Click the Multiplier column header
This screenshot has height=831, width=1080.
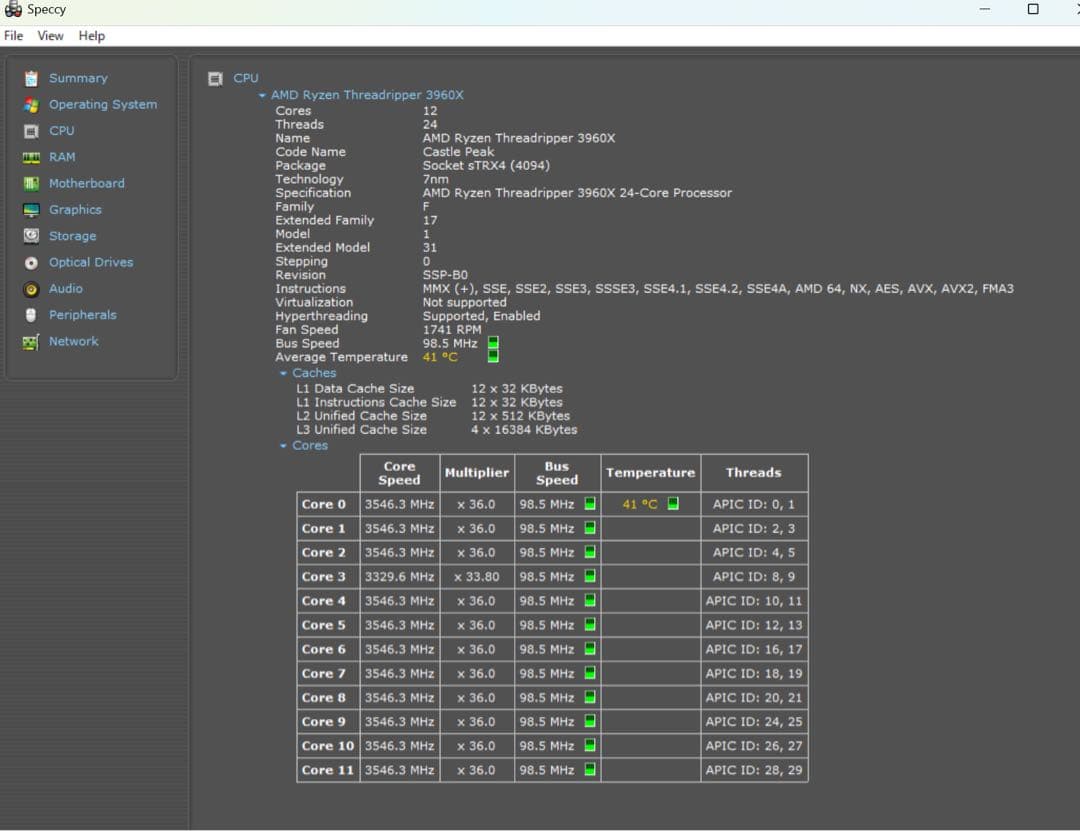click(x=477, y=473)
